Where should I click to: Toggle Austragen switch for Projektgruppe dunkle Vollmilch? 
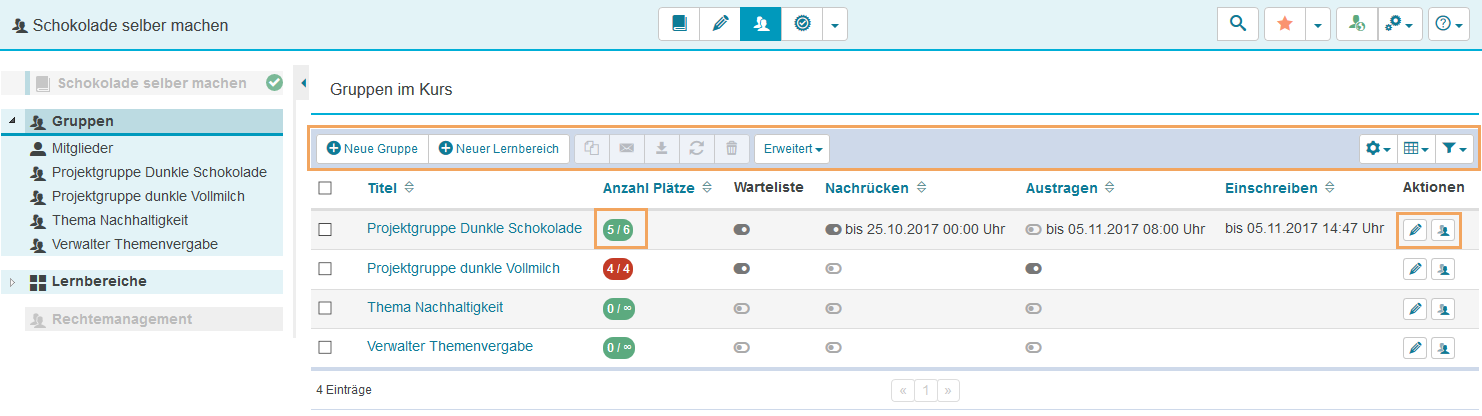[x=1034, y=268]
